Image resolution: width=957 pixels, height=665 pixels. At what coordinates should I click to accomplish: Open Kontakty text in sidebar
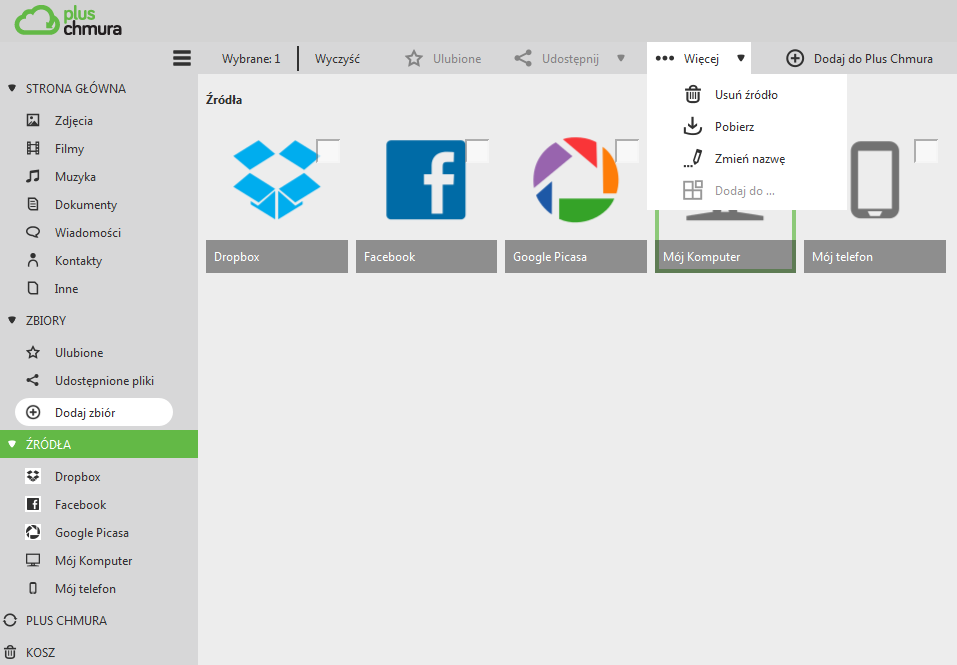78,261
